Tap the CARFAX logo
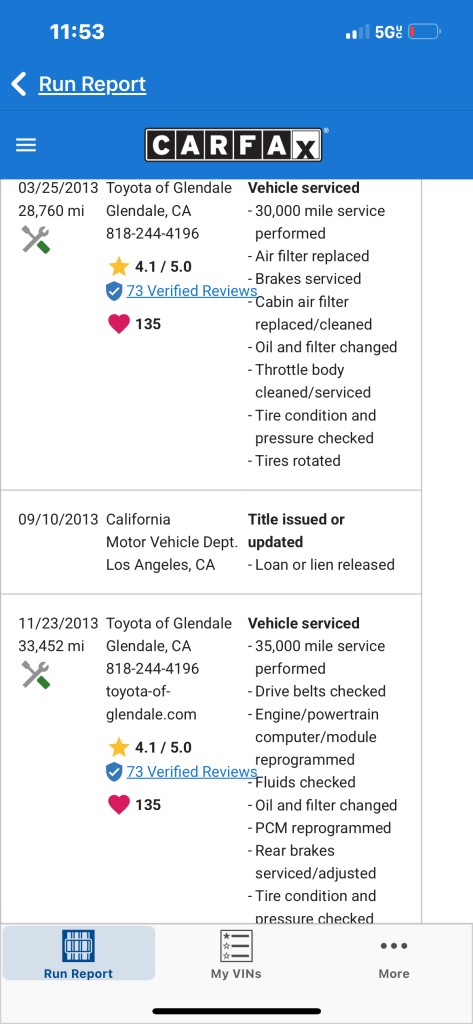 (x=234, y=145)
